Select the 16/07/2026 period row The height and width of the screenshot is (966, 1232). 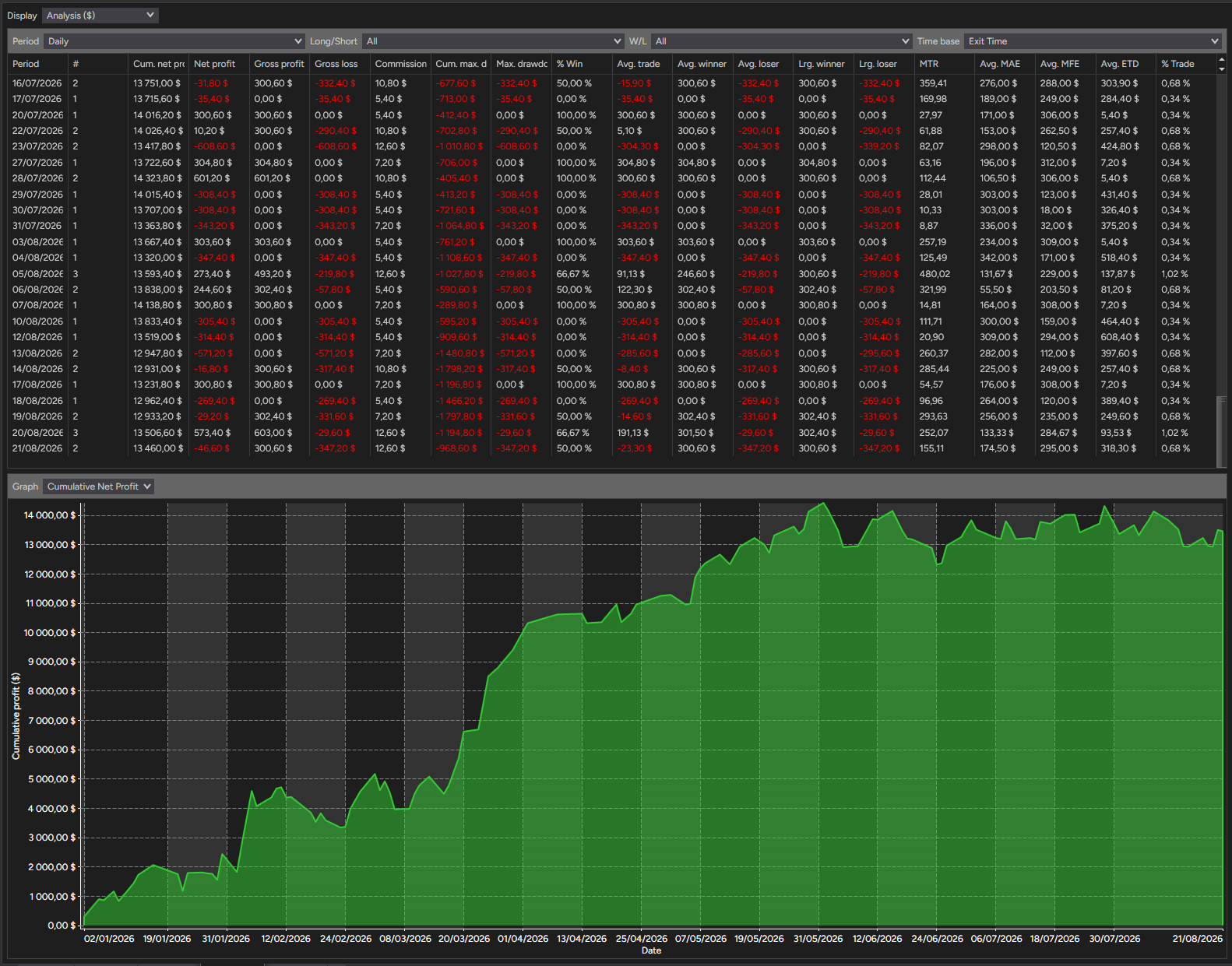point(611,83)
